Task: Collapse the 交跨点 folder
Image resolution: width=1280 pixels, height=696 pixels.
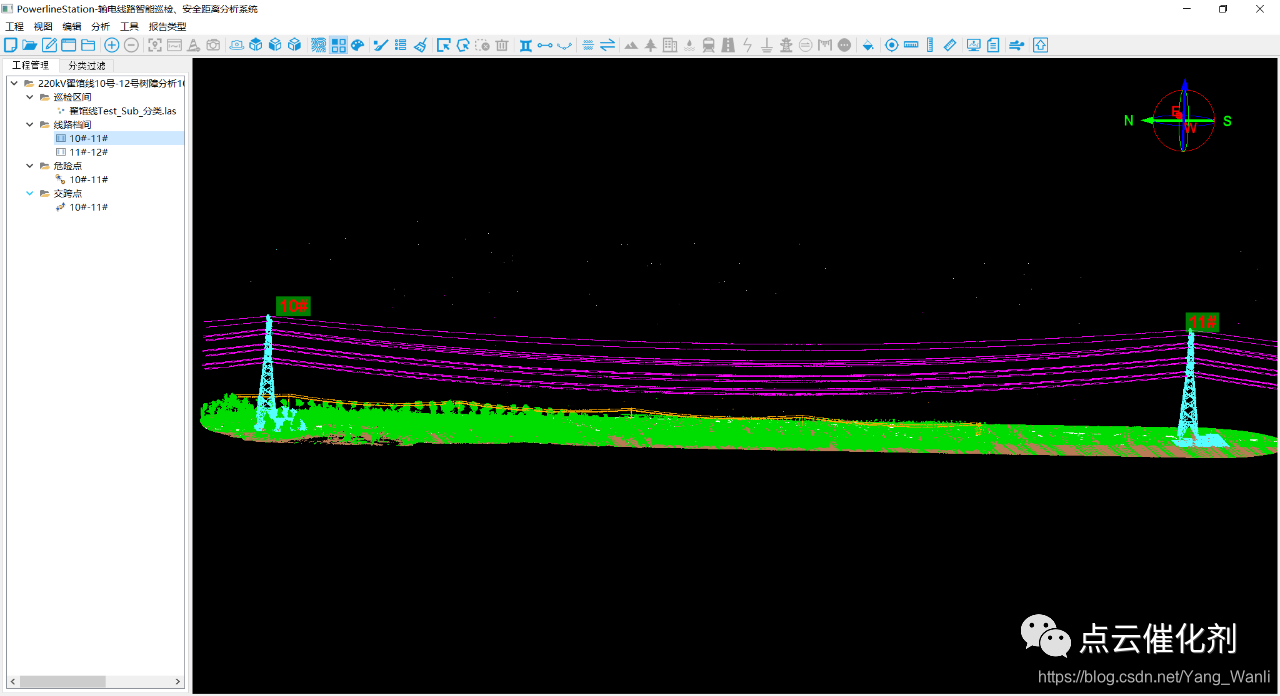Action: [30, 193]
